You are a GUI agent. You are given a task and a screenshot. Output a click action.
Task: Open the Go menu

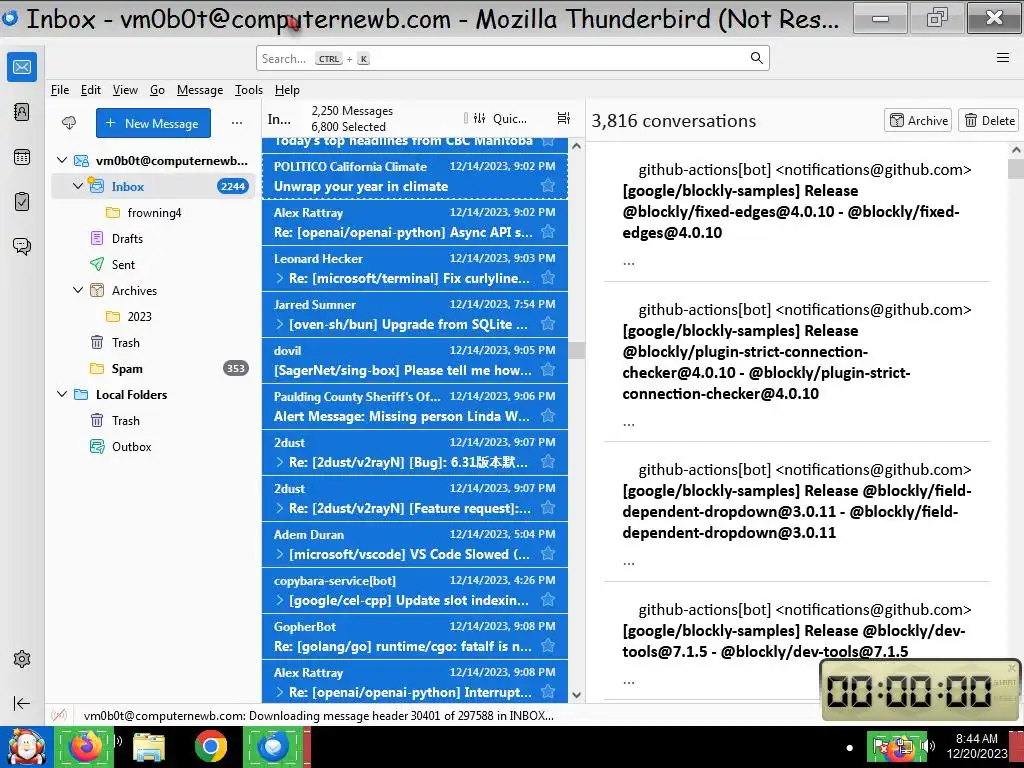pyautogui.click(x=157, y=90)
